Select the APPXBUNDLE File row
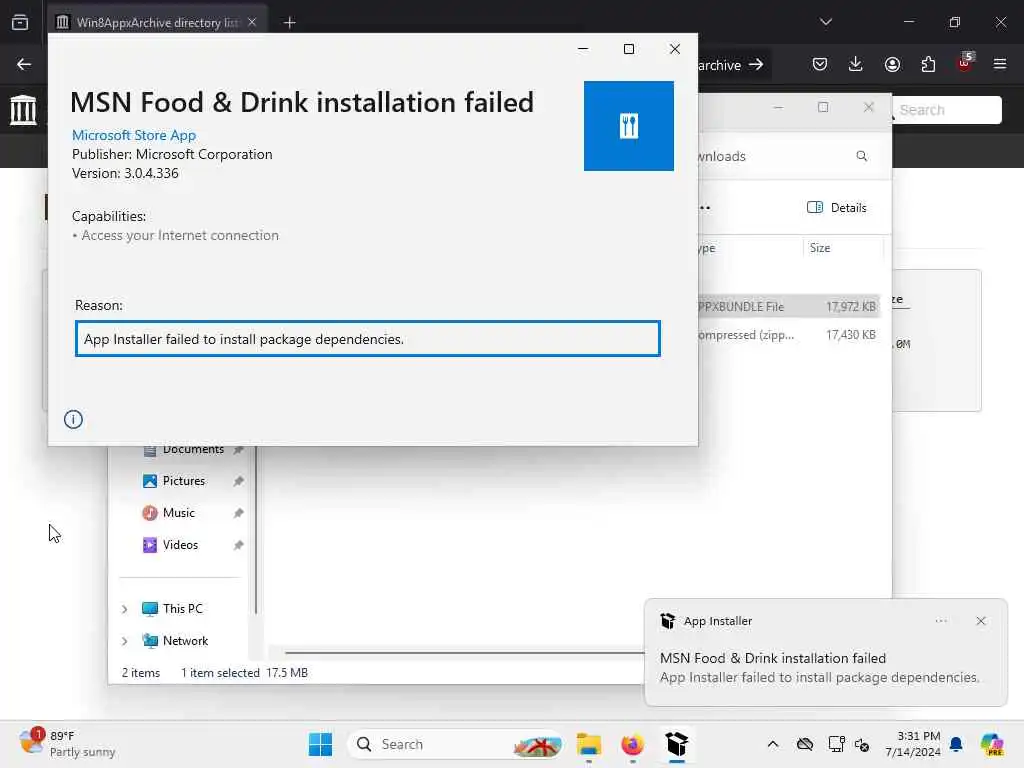Screen dimensions: 1024x768 (789, 306)
